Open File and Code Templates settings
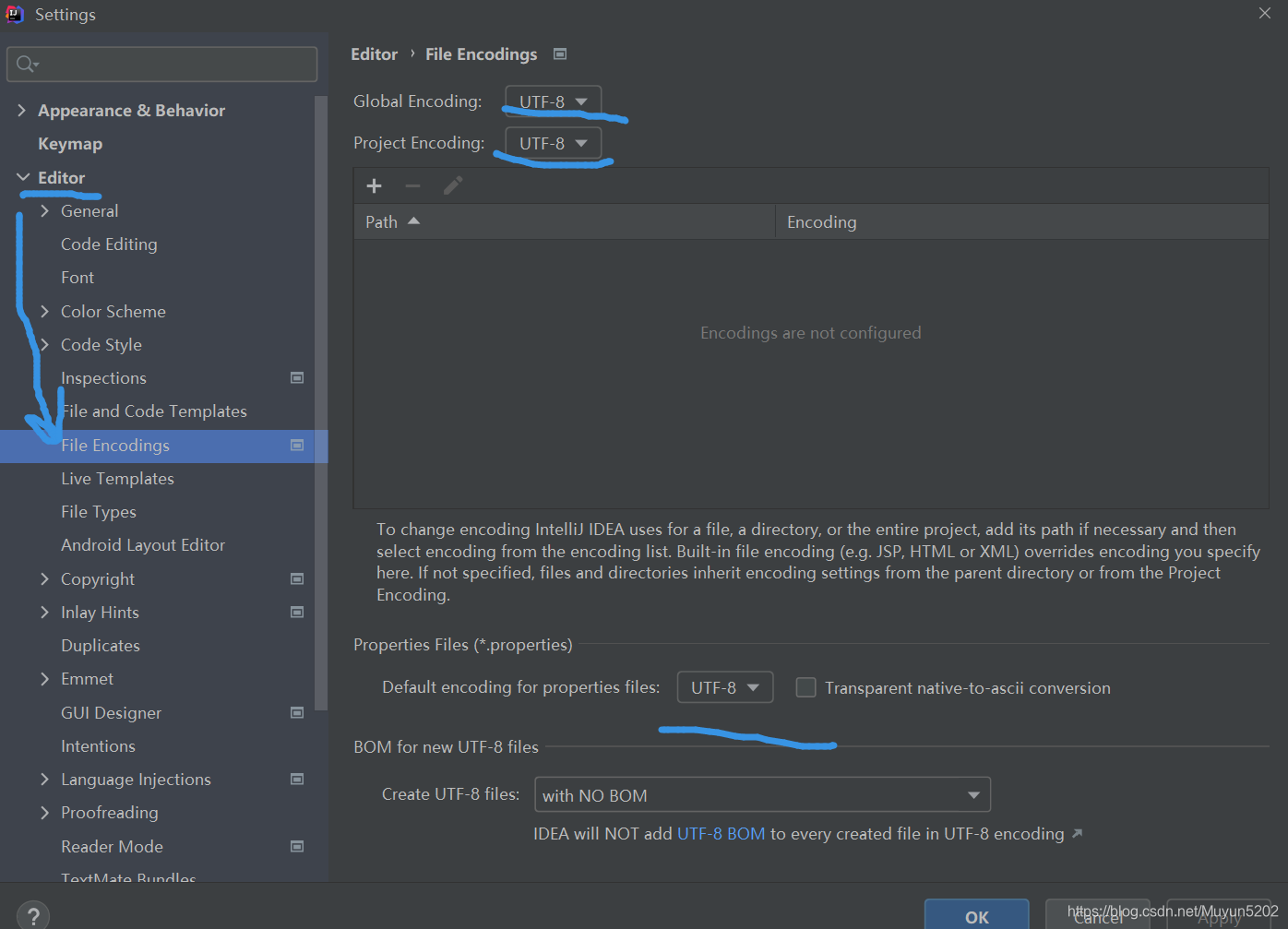This screenshot has width=1288, height=929. coord(154,411)
